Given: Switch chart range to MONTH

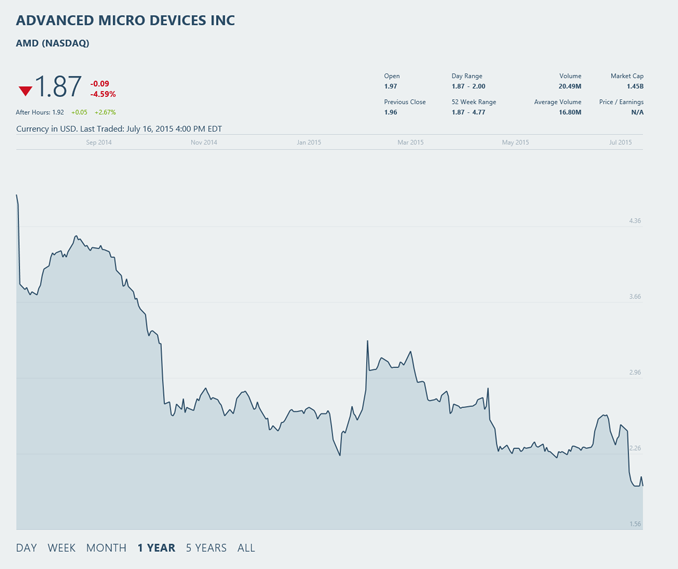Looking at the screenshot, I should pyautogui.click(x=106, y=548).
